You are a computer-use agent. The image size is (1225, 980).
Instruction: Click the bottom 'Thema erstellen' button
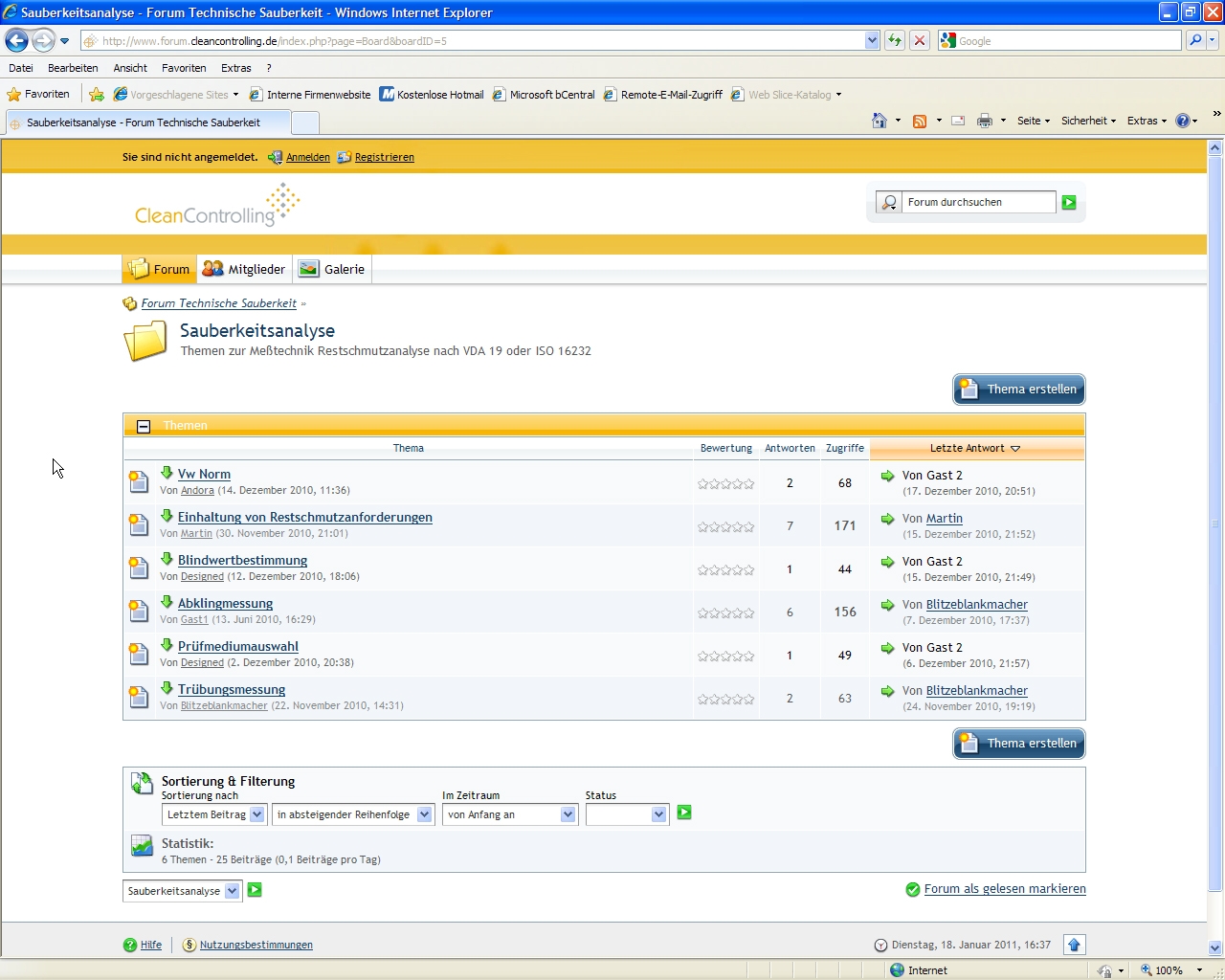(x=1019, y=744)
